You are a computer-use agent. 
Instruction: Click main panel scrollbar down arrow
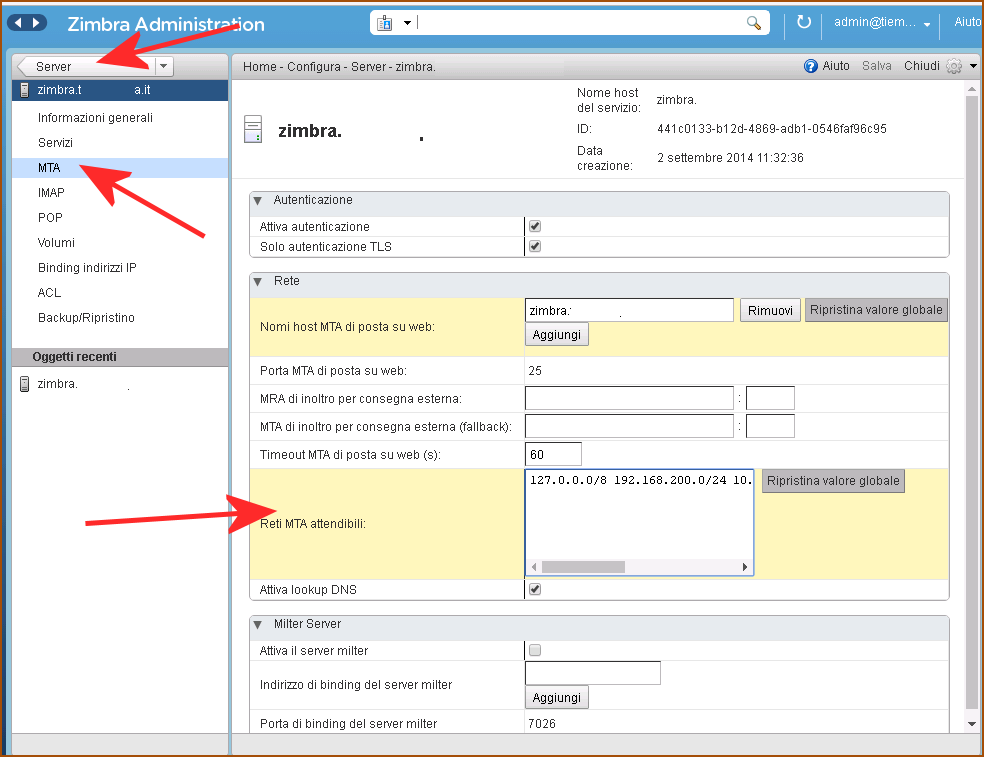pyautogui.click(x=972, y=724)
